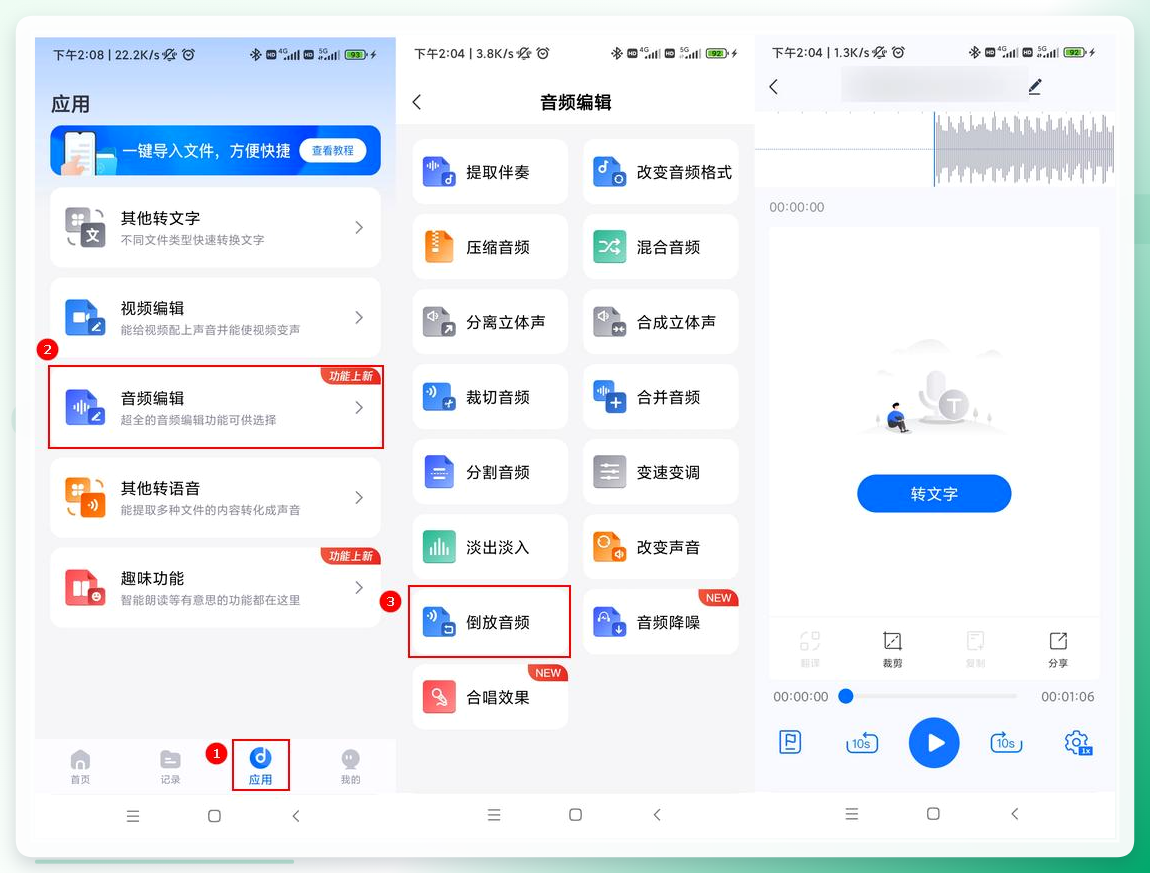Play the audio recording

pos(934,742)
